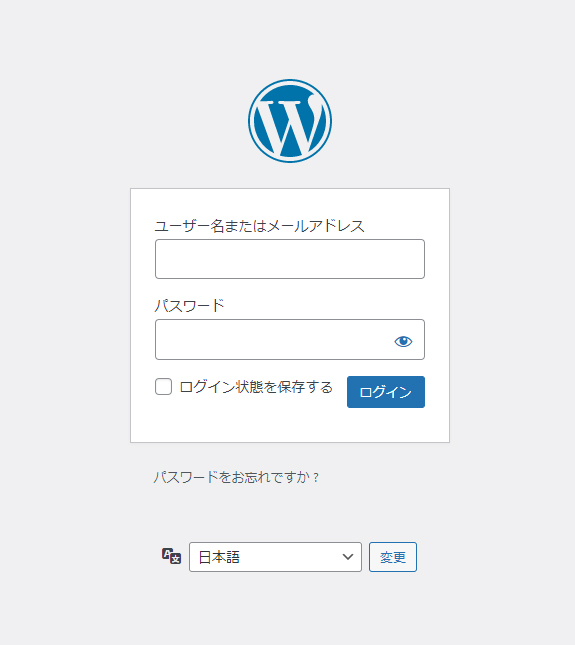Focus the username or email input field
The image size is (575, 645).
[x=290, y=259]
